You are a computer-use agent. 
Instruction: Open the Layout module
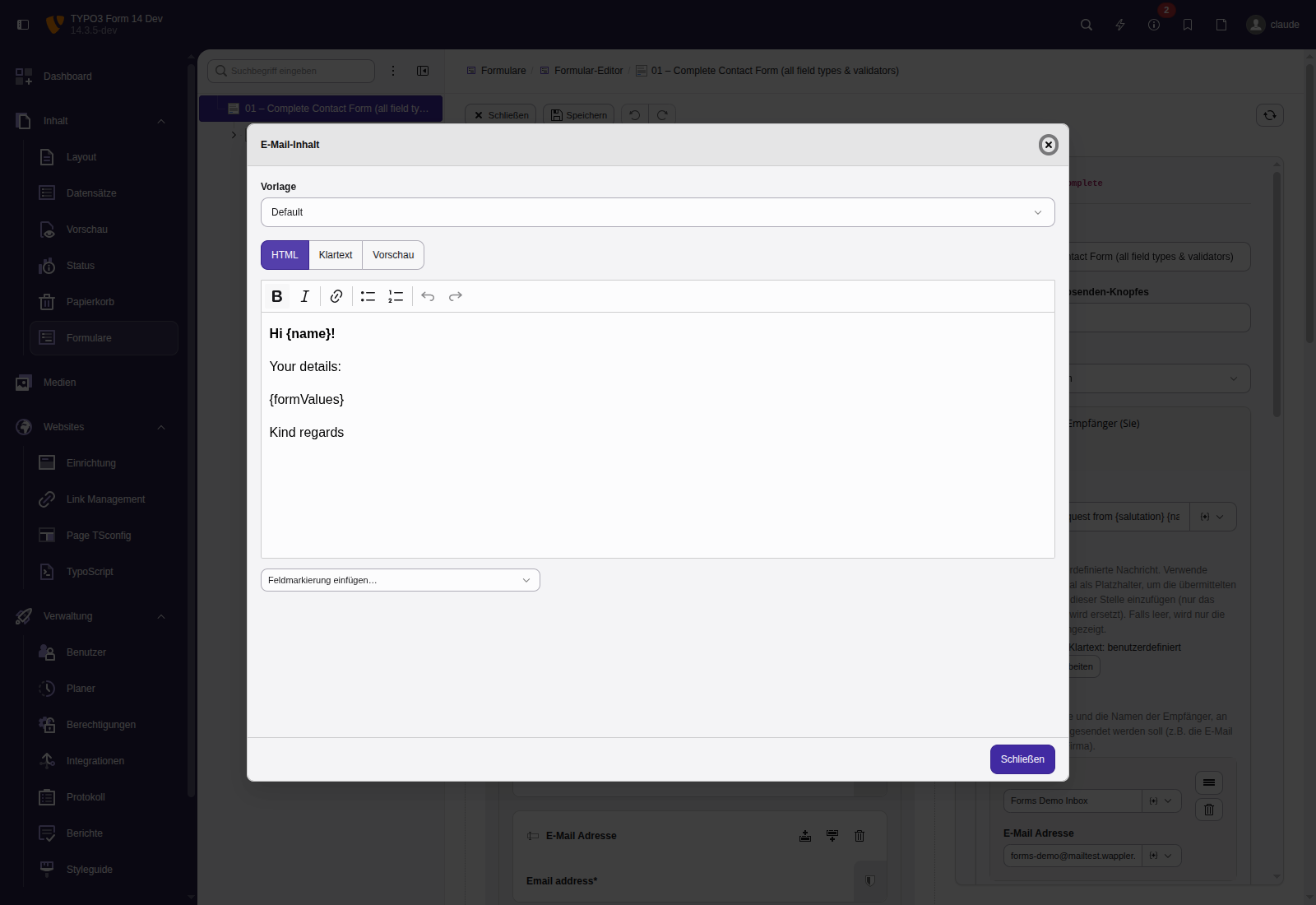pos(104,157)
